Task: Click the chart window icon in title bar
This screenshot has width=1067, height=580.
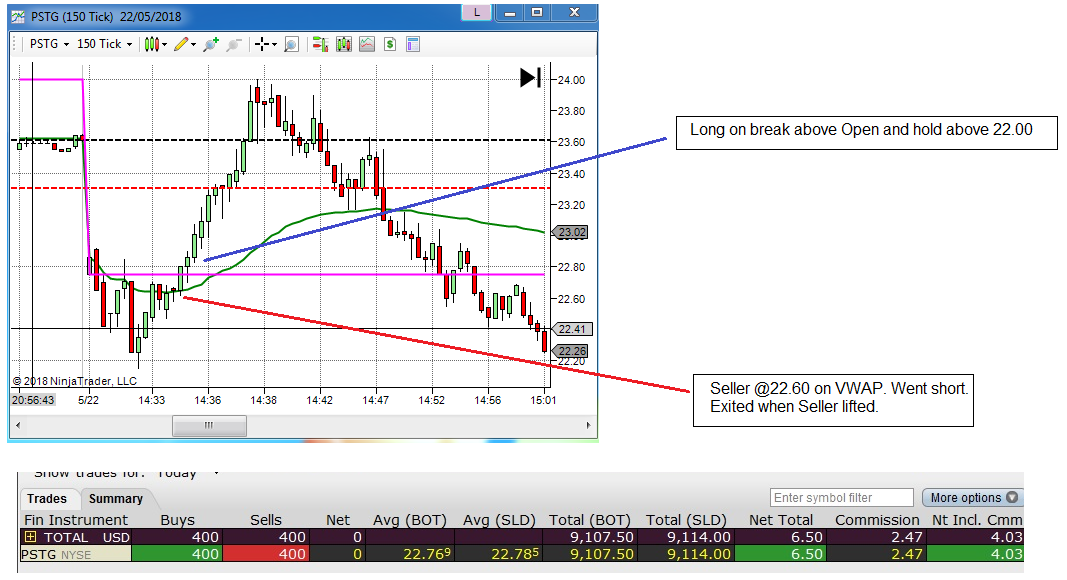Action: point(18,16)
